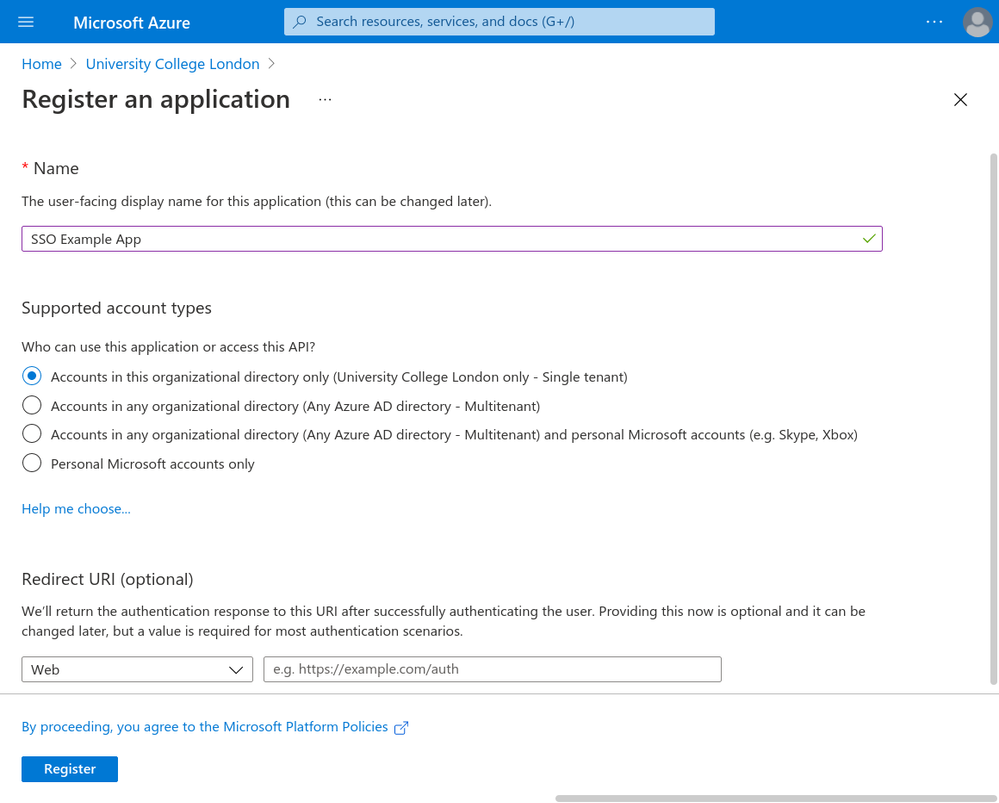
Task: Click Microsoft Azure portal title
Action: pyautogui.click(x=131, y=22)
